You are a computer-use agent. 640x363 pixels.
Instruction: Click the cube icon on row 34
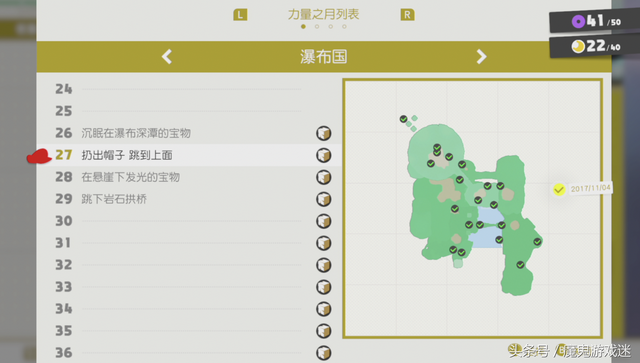324,309
